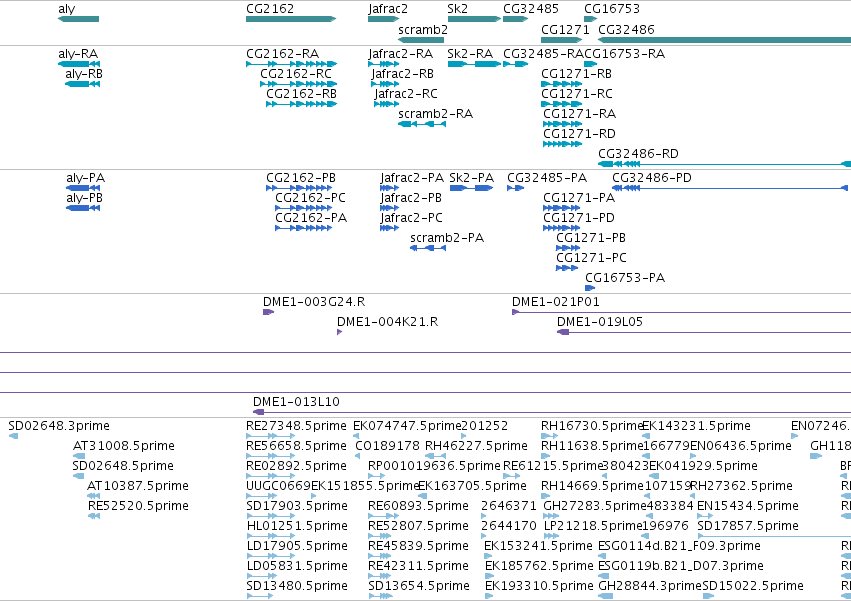Select transcript CG1271-RA
This screenshot has height=601, width=851.
pos(580,114)
